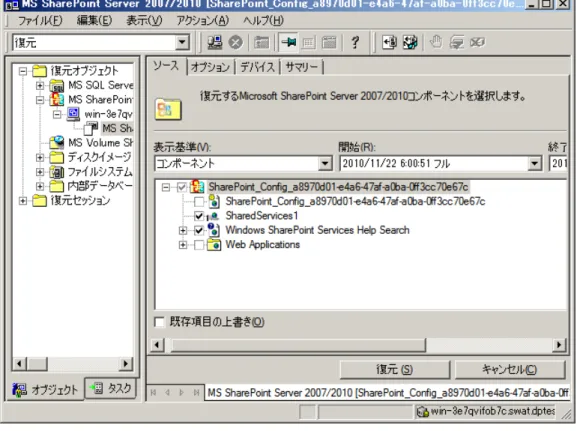
Task: Uncheck the SharedServices1 checkbox
Action: 199,216
